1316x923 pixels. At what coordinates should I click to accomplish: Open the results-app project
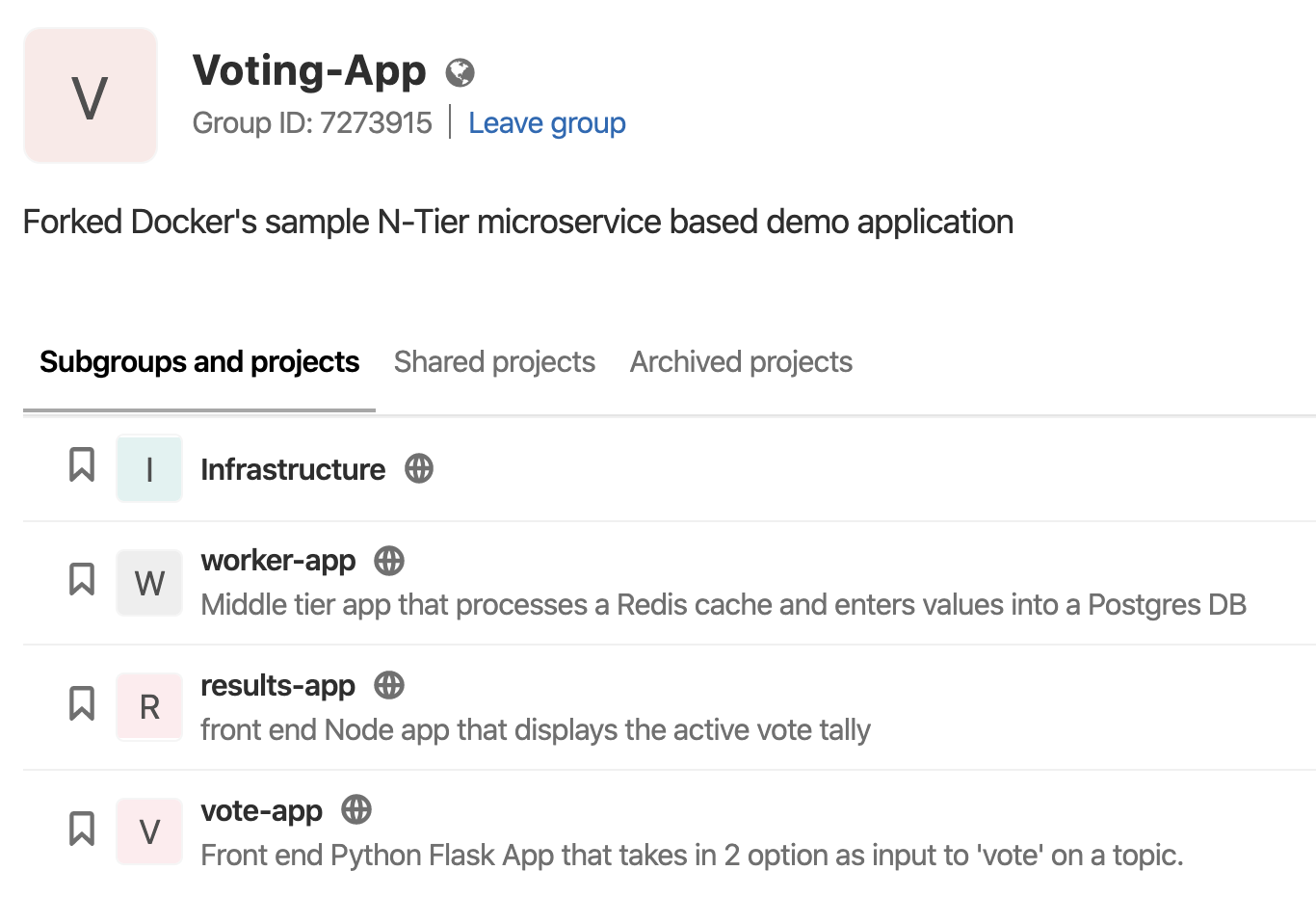pos(278,686)
